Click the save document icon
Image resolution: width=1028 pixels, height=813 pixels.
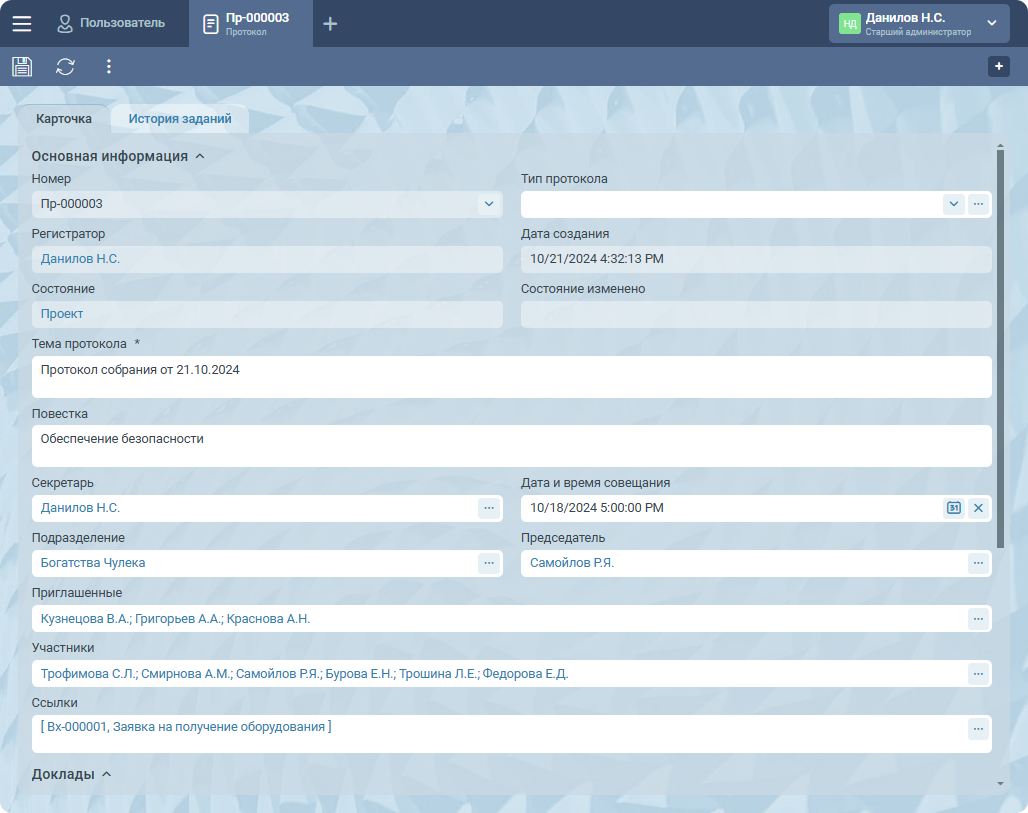point(22,66)
